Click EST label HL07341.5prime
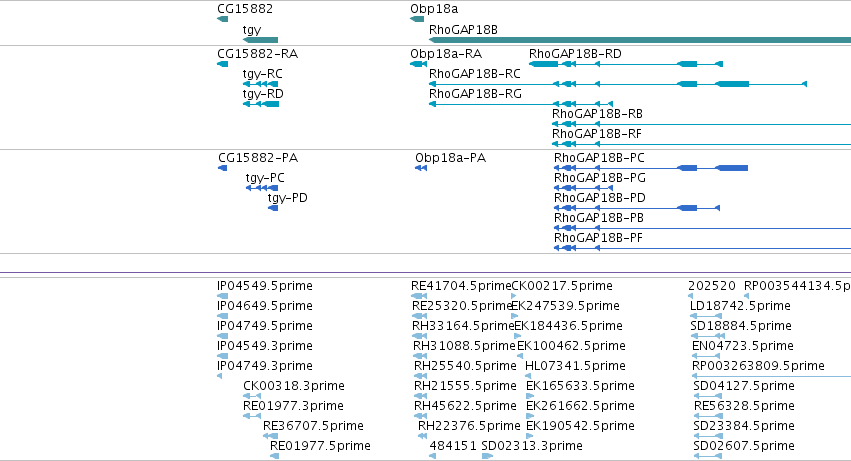Screen dimensions: 851x461 coord(575,367)
